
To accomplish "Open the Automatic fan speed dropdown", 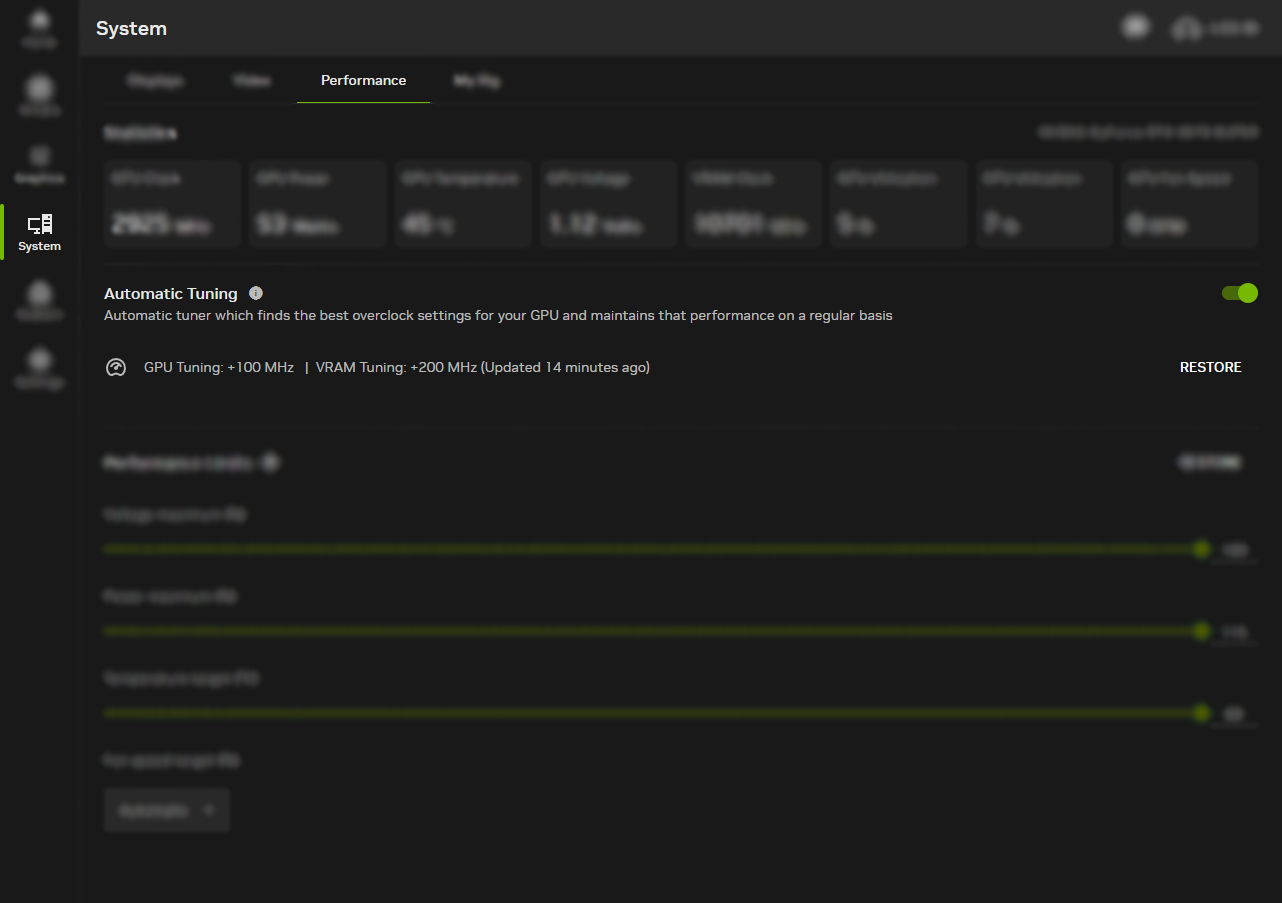I will coord(167,810).
